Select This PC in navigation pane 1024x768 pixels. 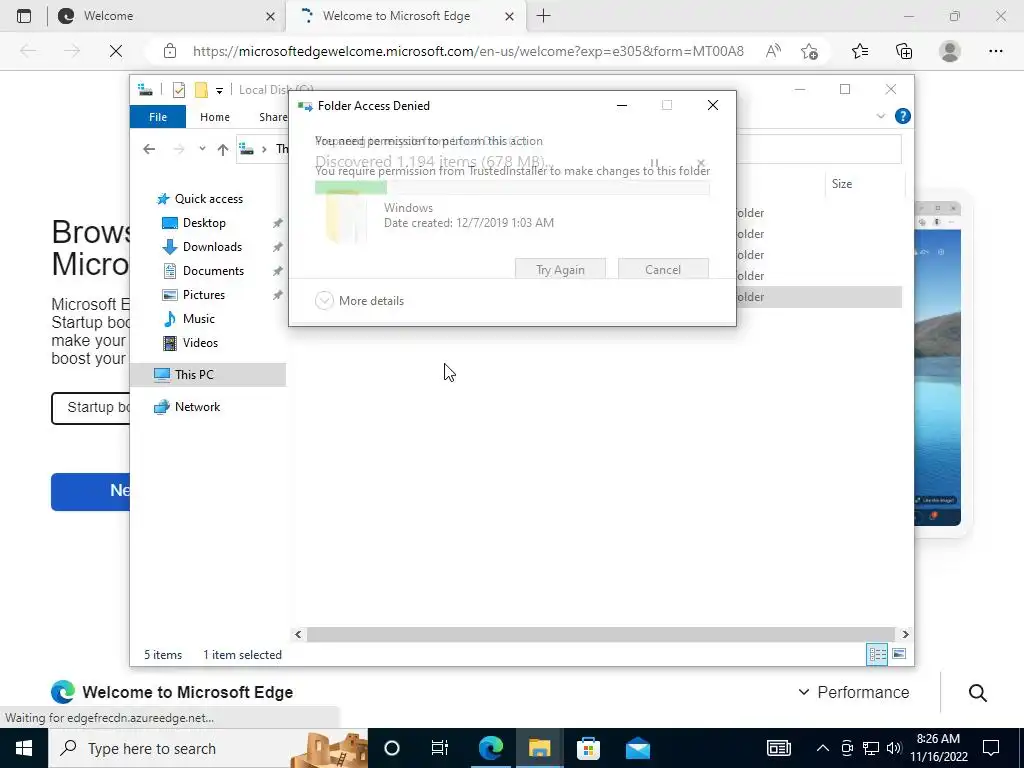pyautogui.click(x=208, y=375)
